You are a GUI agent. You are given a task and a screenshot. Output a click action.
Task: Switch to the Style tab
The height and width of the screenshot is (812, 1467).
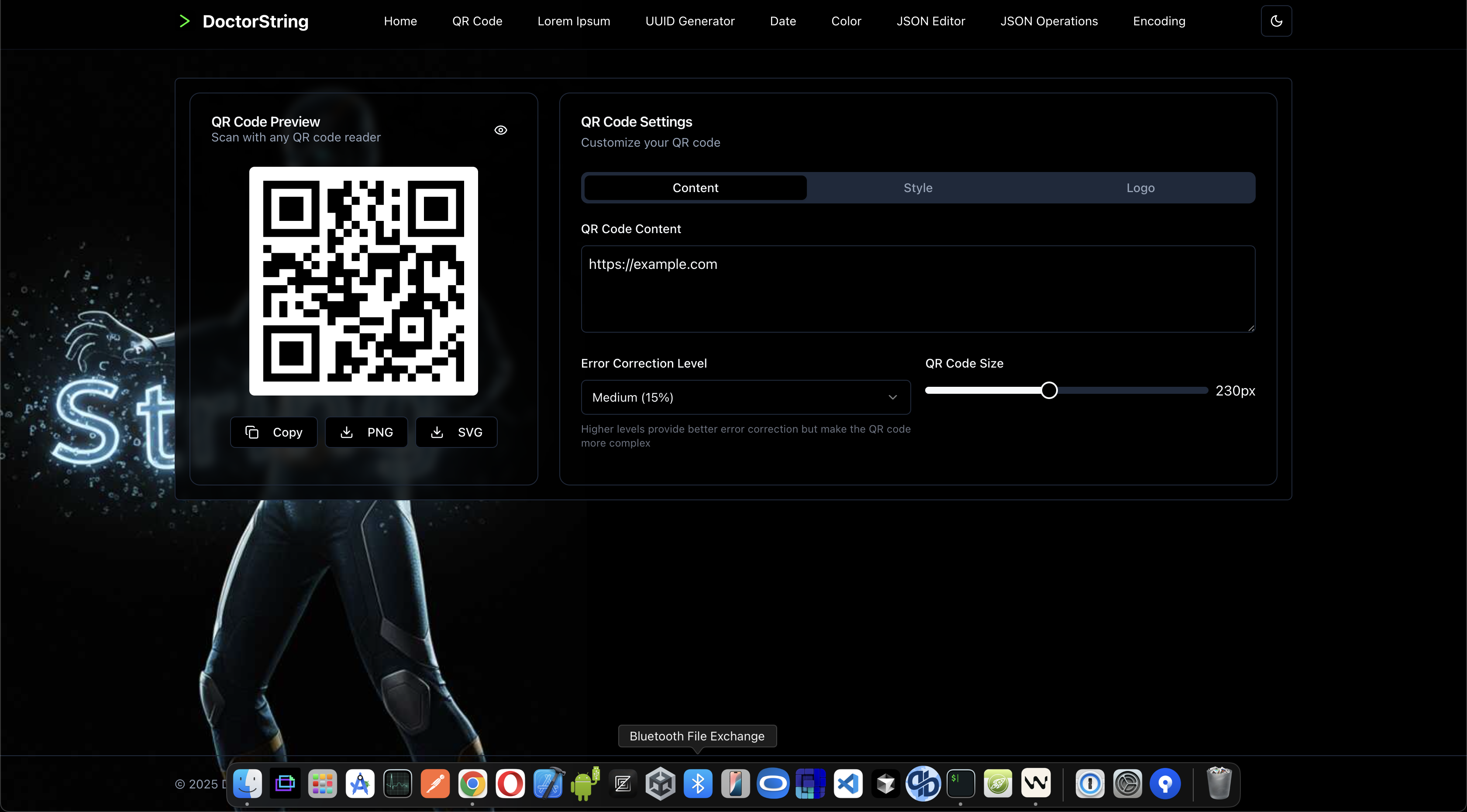point(918,188)
